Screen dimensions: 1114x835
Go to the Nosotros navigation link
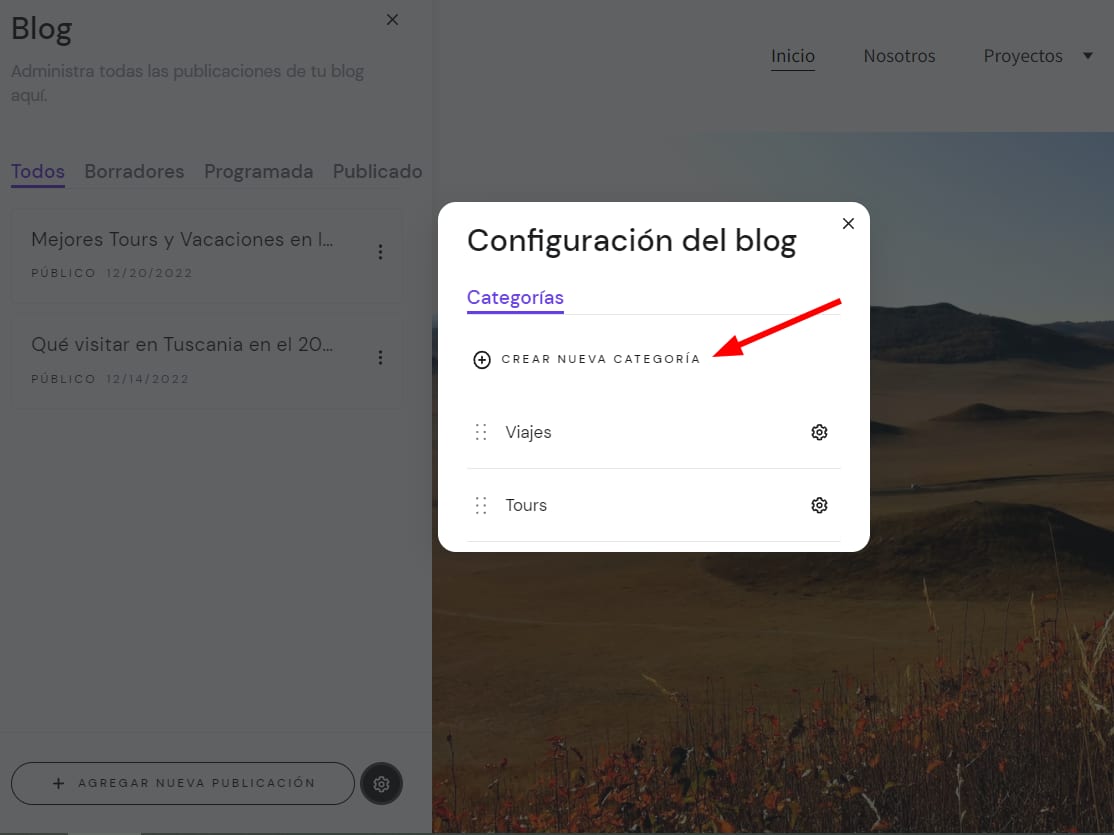pos(899,56)
